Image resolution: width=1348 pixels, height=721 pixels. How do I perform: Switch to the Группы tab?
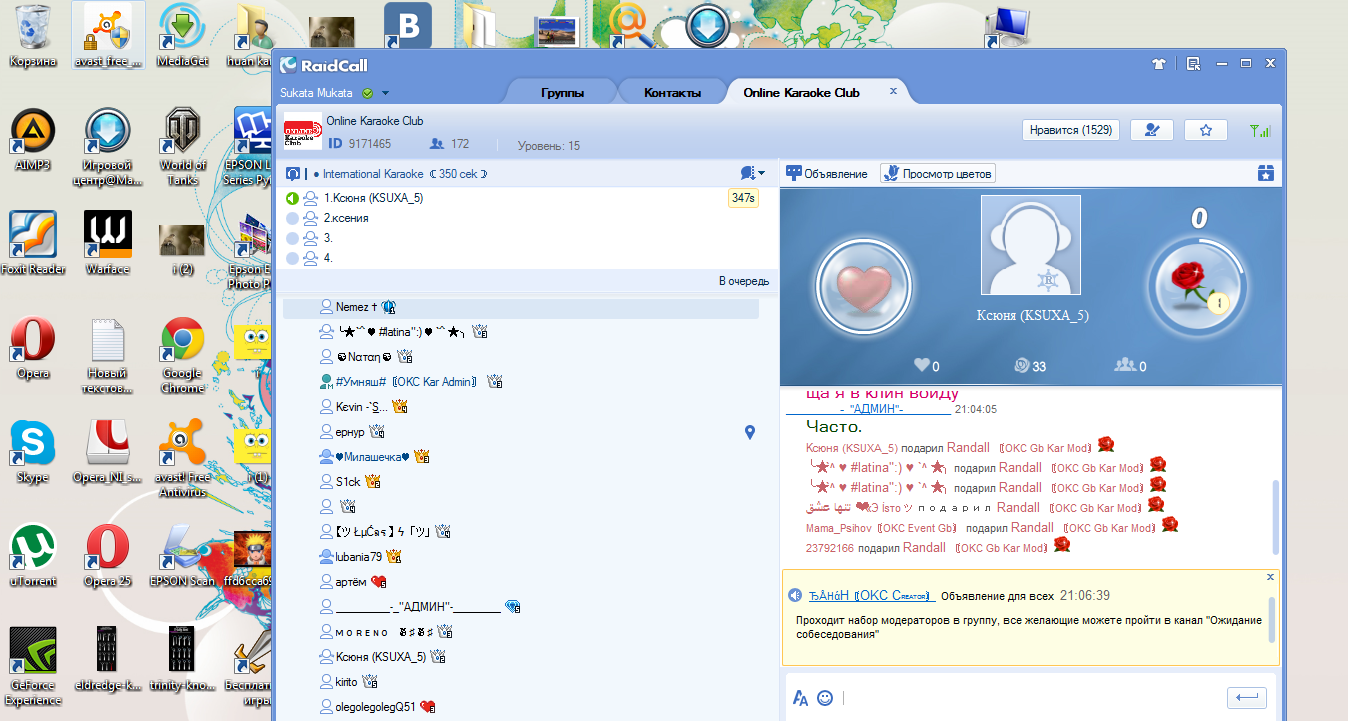[x=562, y=93]
